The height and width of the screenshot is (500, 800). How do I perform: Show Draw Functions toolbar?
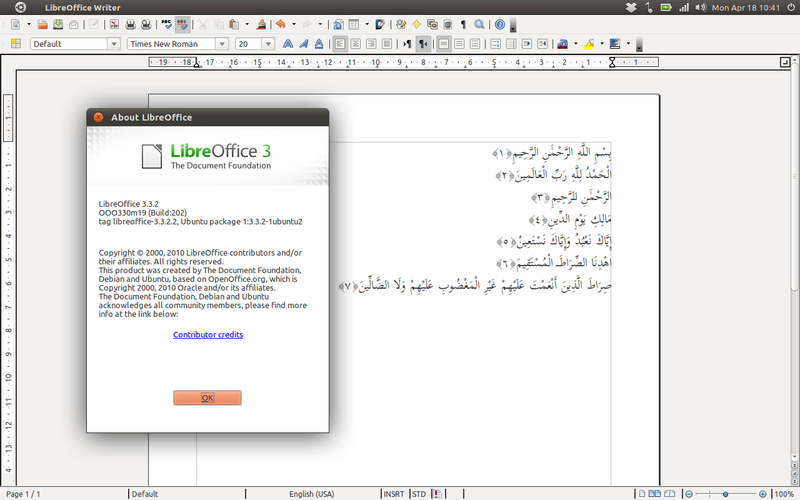click(x=380, y=24)
